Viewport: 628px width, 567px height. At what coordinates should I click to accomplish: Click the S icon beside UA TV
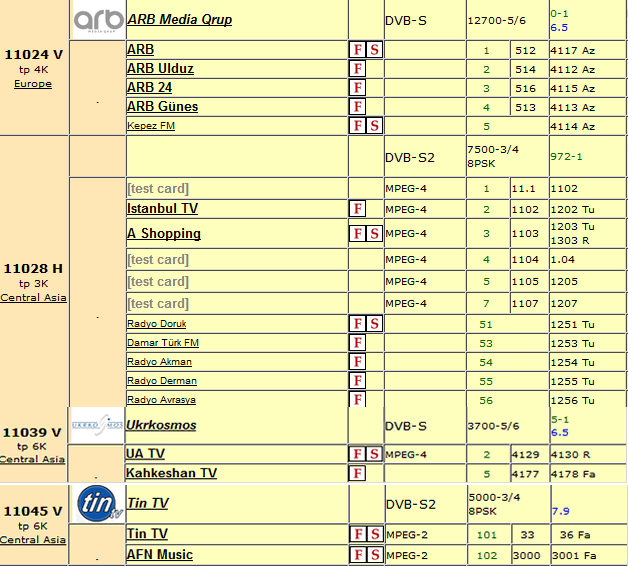[x=374, y=454]
